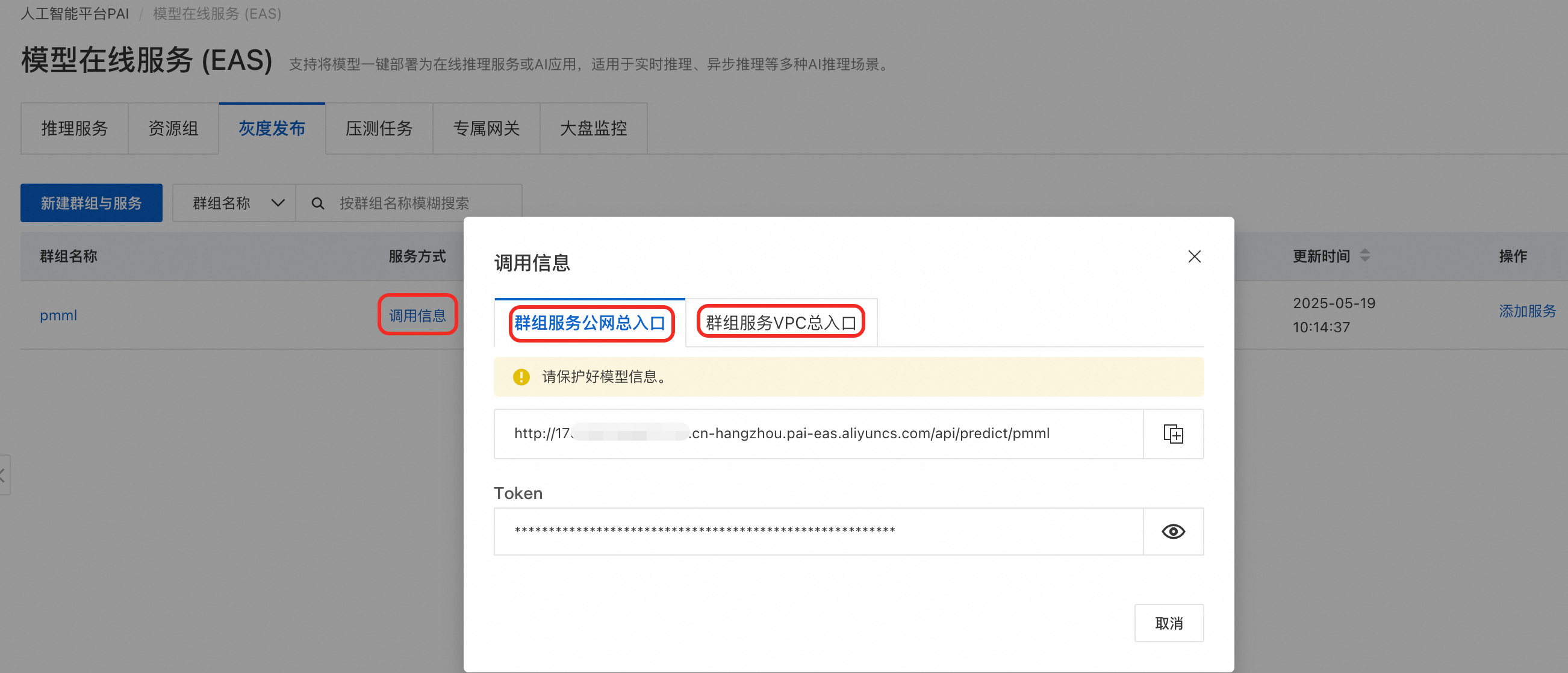Switch to 群组服务VPC总入口 tab
This screenshot has height=673, width=1568.
780,323
